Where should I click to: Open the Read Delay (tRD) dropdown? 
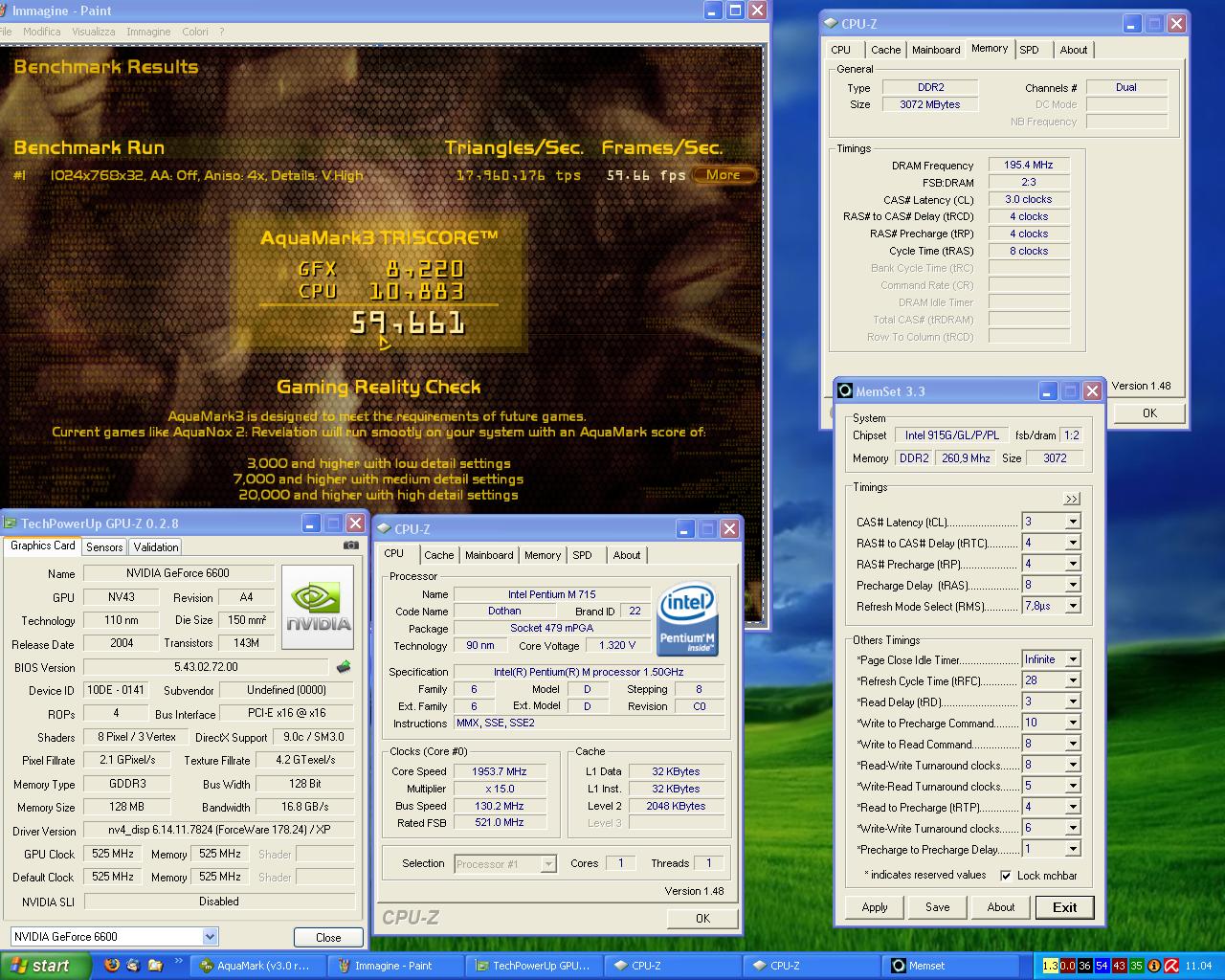[1073, 702]
